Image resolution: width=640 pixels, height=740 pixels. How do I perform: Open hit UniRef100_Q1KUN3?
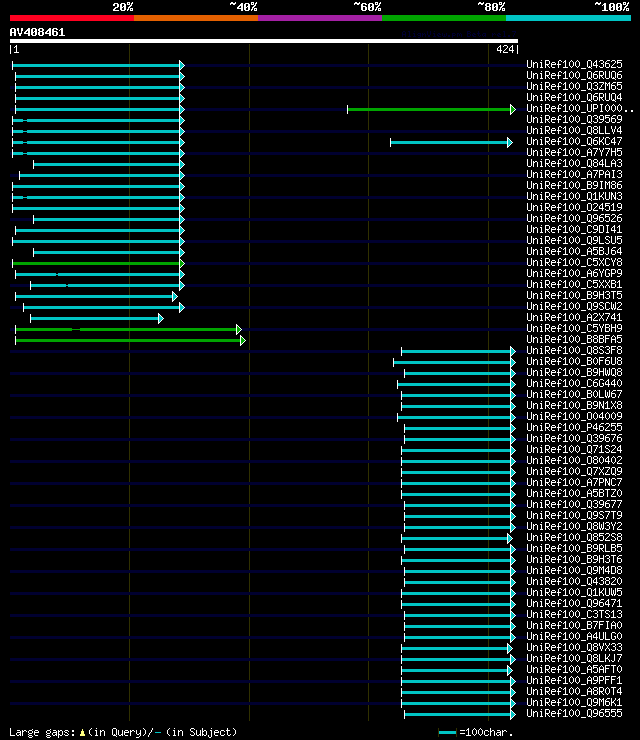tap(574, 196)
